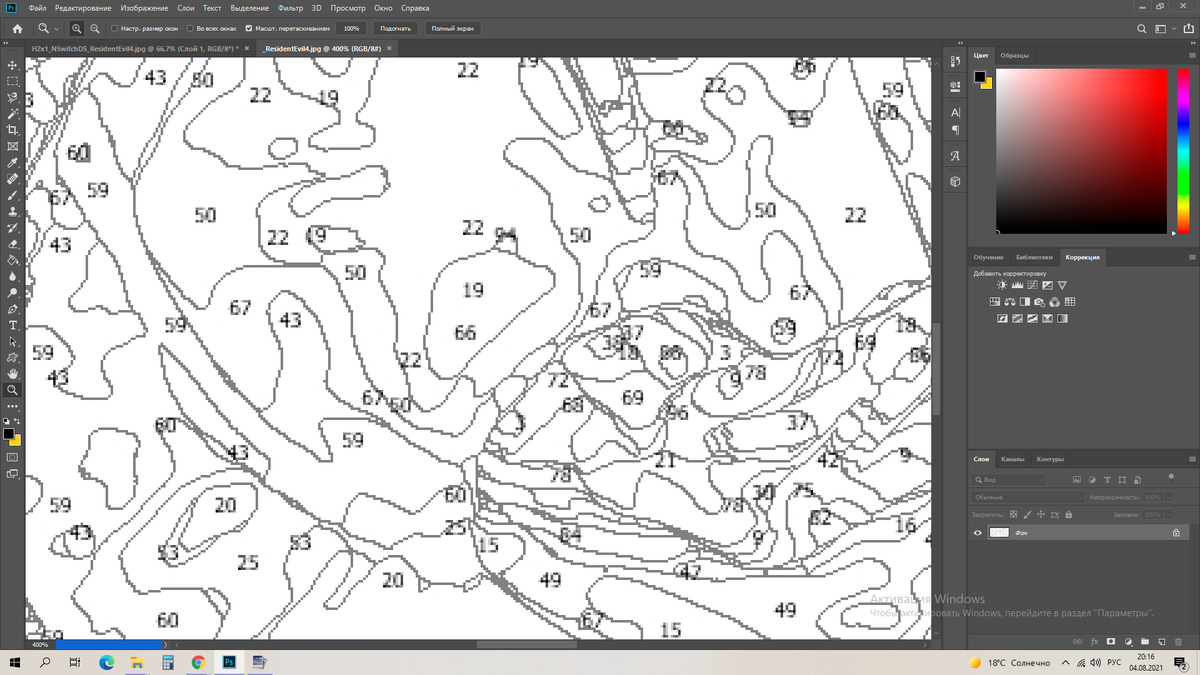Select the Rectangular Marquee tool
Image resolution: width=1200 pixels, height=675 pixels.
pos(12,81)
